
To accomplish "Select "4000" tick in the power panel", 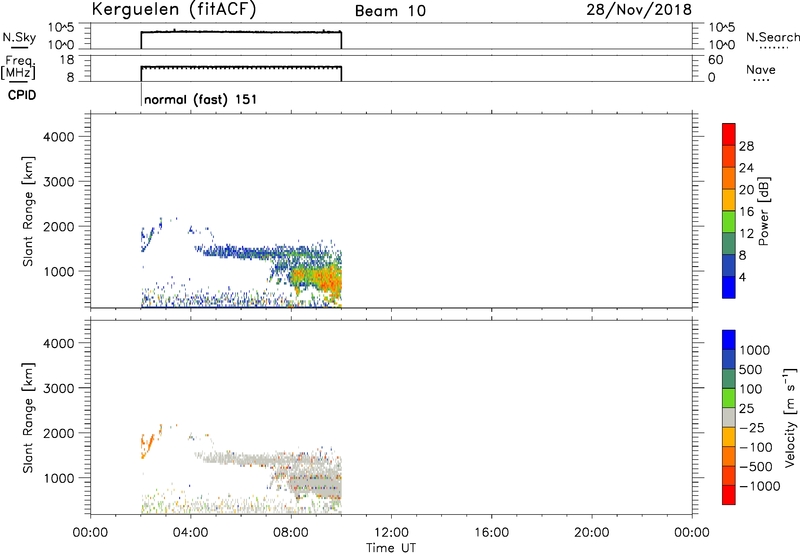I will click(58, 137).
